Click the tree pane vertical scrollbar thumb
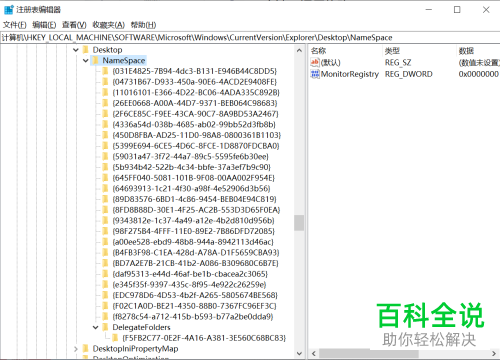Screen dimensions: 500x360 299,223
